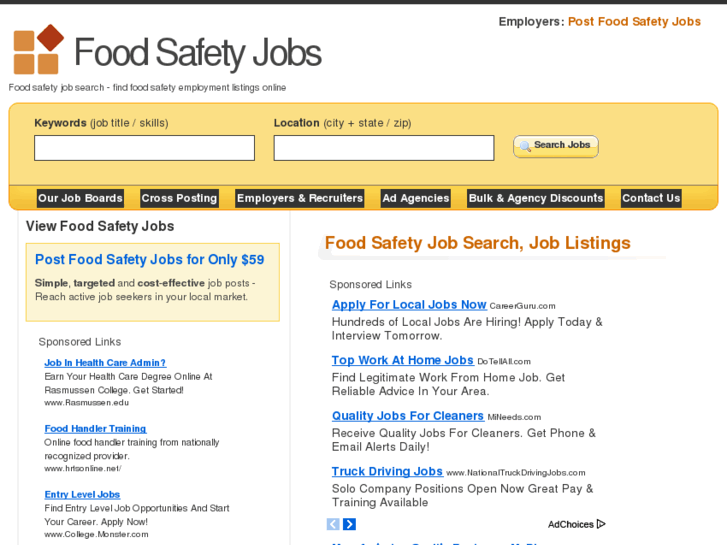The height and width of the screenshot is (545, 727).
Task: Open Bulk & Agency Discounts page
Action: tap(536, 198)
